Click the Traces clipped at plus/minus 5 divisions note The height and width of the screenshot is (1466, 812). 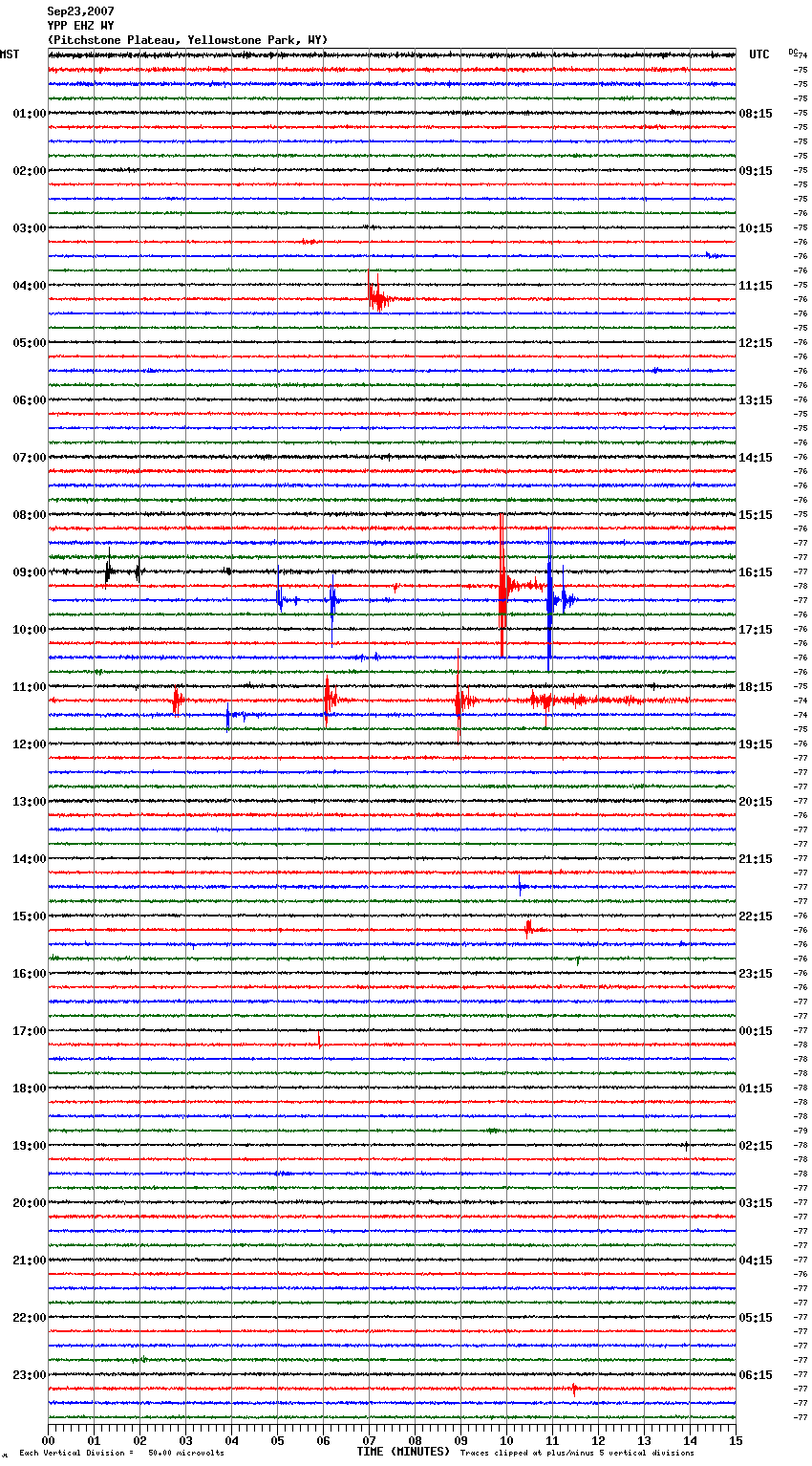[x=577, y=1453]
